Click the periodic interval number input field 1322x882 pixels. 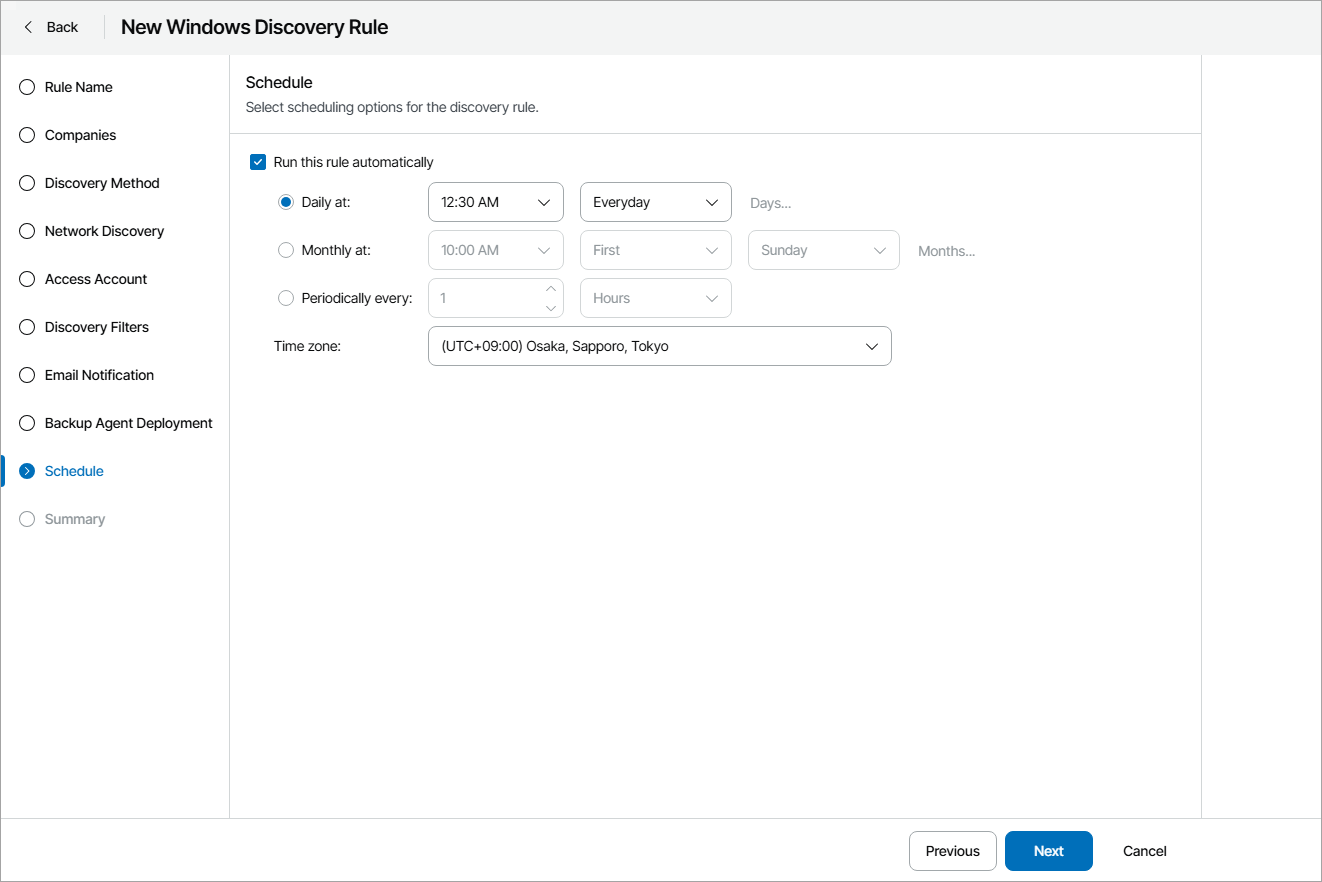click(480, 298)
